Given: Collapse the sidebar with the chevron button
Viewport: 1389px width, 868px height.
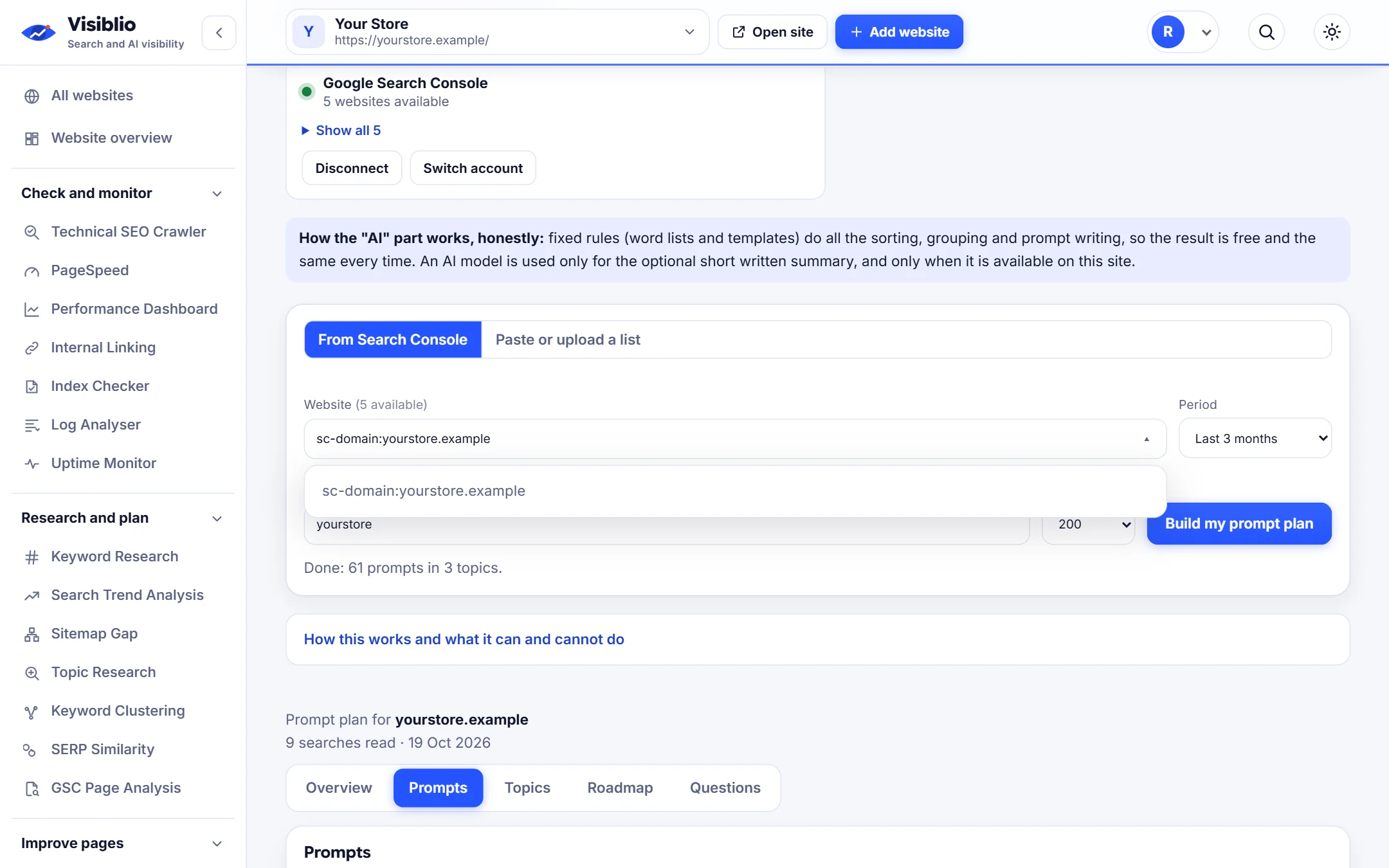Looking at the screenshot, I should 219,32.
